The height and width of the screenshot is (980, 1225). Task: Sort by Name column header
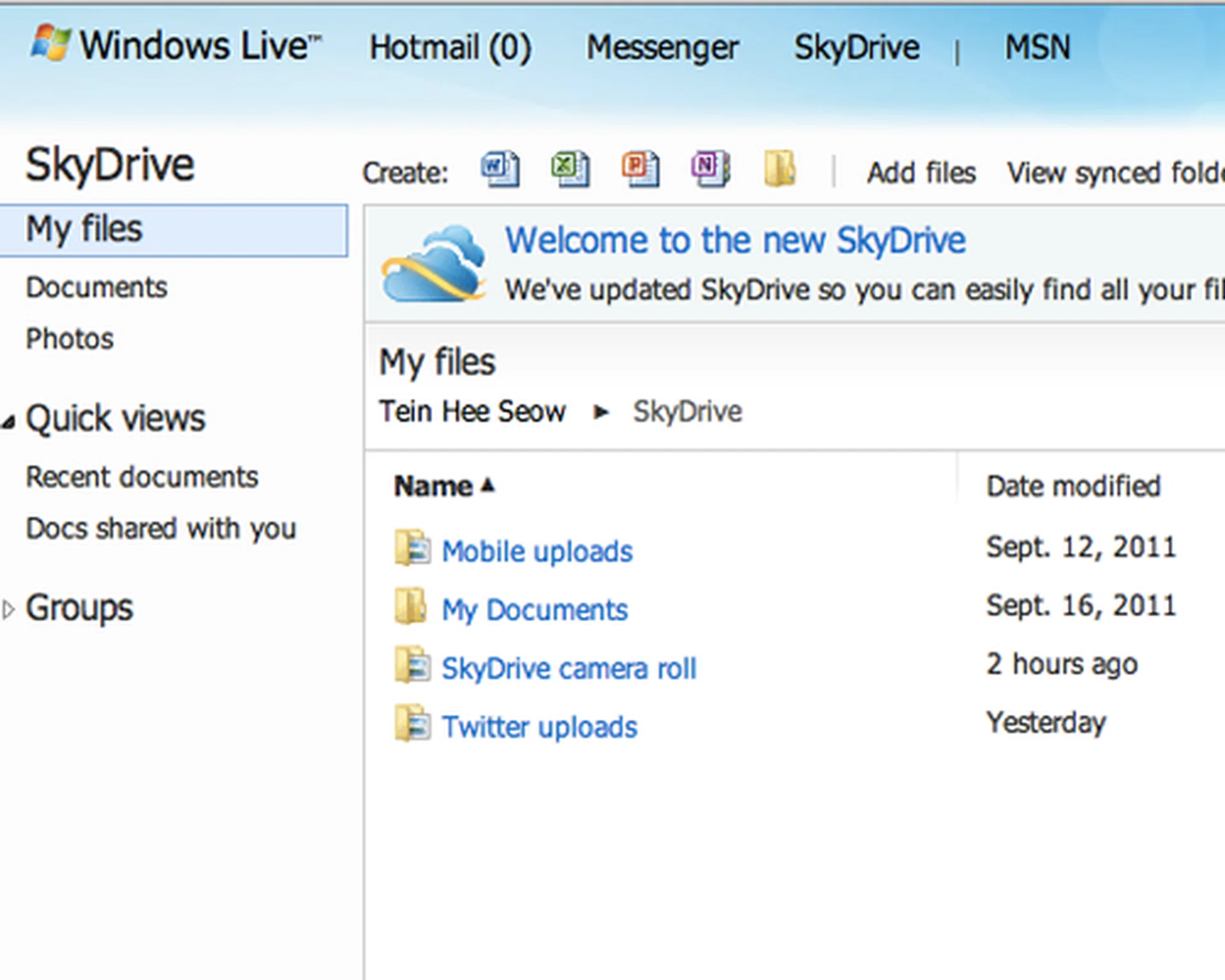point(433,486)
